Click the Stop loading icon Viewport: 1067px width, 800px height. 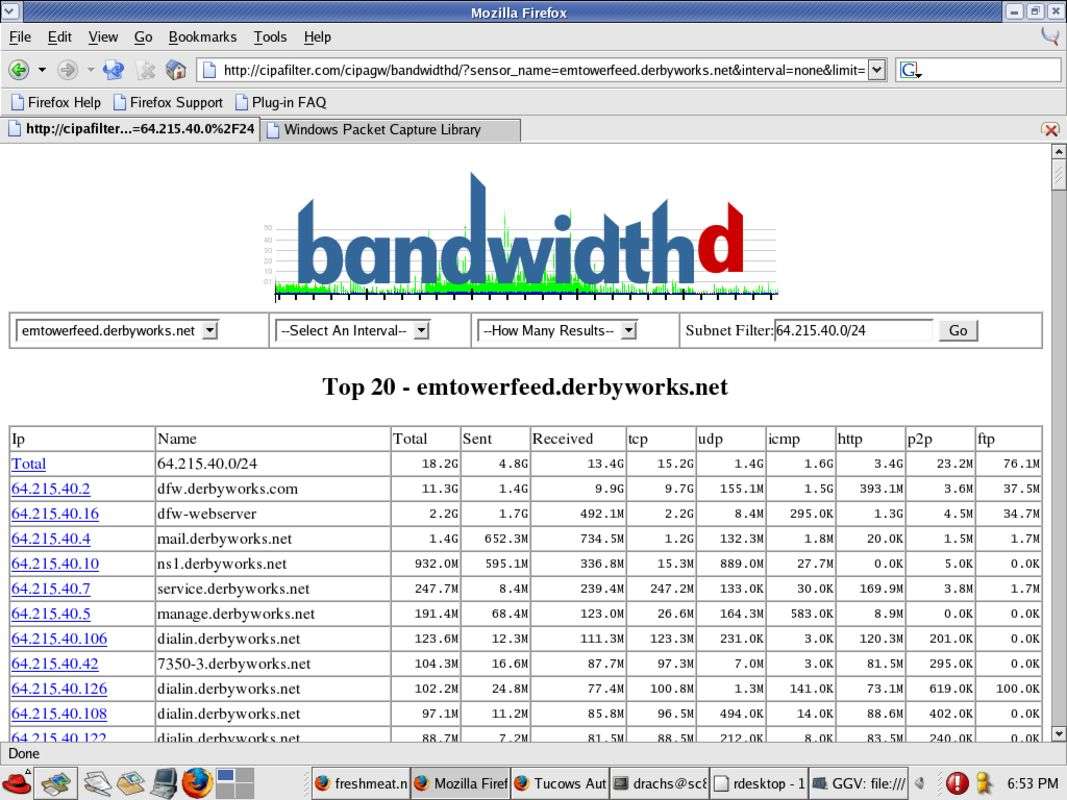tap(146, 69)
